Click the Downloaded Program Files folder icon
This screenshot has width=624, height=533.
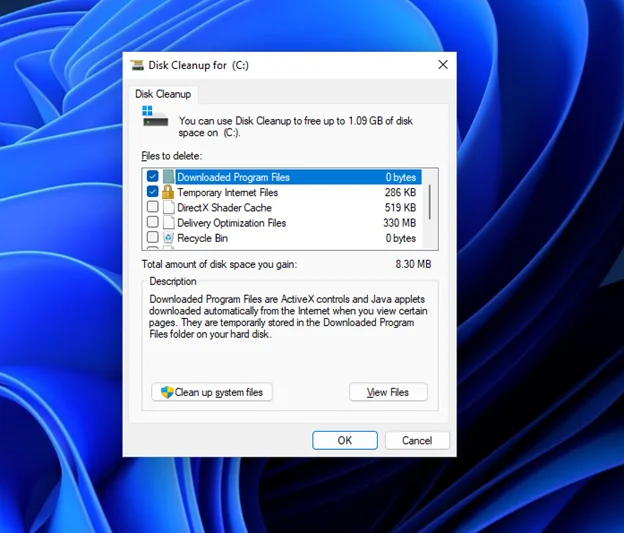[x=168, y=177]
